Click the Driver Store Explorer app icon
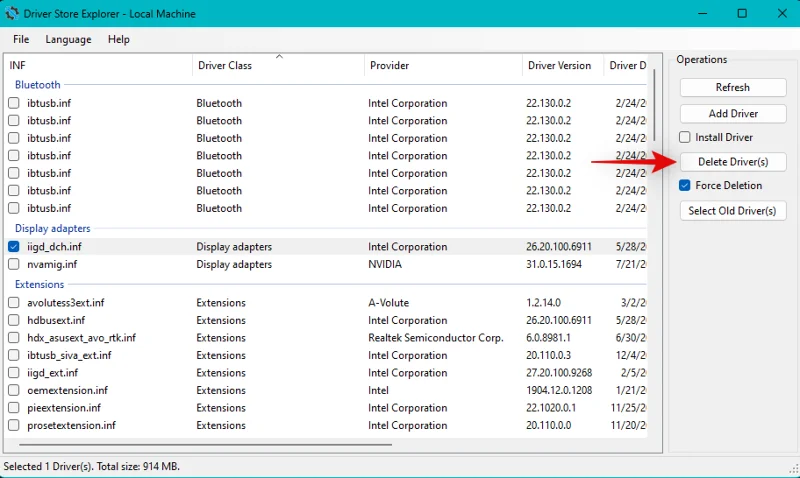The height and width of the screenshot is (478, 800). [x=11, y=13]
